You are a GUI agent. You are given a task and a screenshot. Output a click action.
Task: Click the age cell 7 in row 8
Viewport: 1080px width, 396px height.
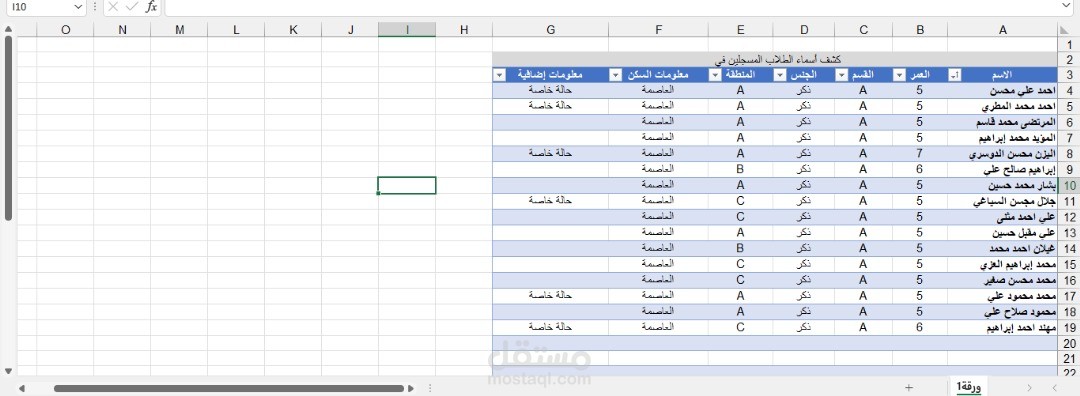click(x=920, y=154)
